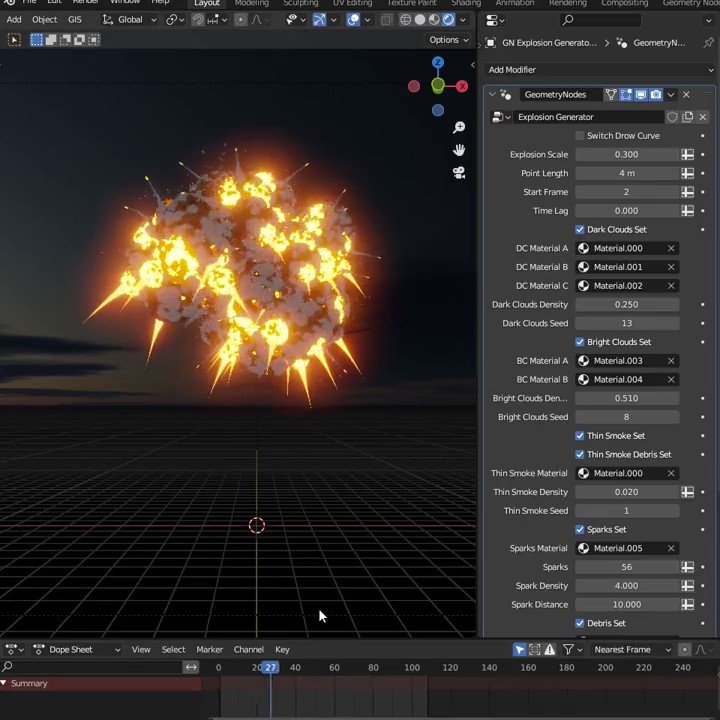This screenshot has height=720, width=720.
Task: Uncheck Sparks Set checkbox
Action: [x=579, y=529]
